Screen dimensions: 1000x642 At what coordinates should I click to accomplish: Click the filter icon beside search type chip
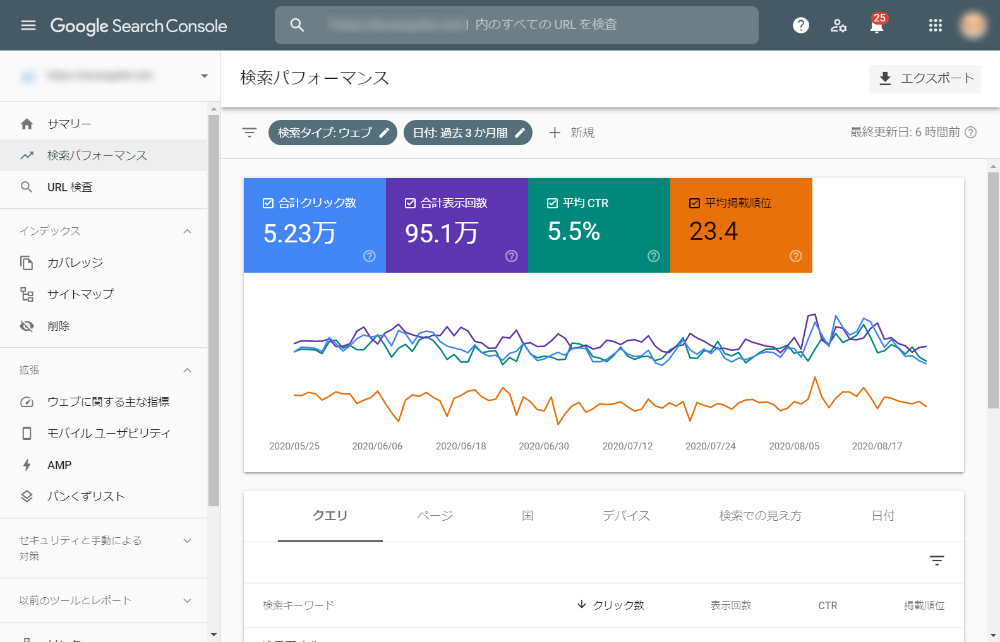coord(249,133)
